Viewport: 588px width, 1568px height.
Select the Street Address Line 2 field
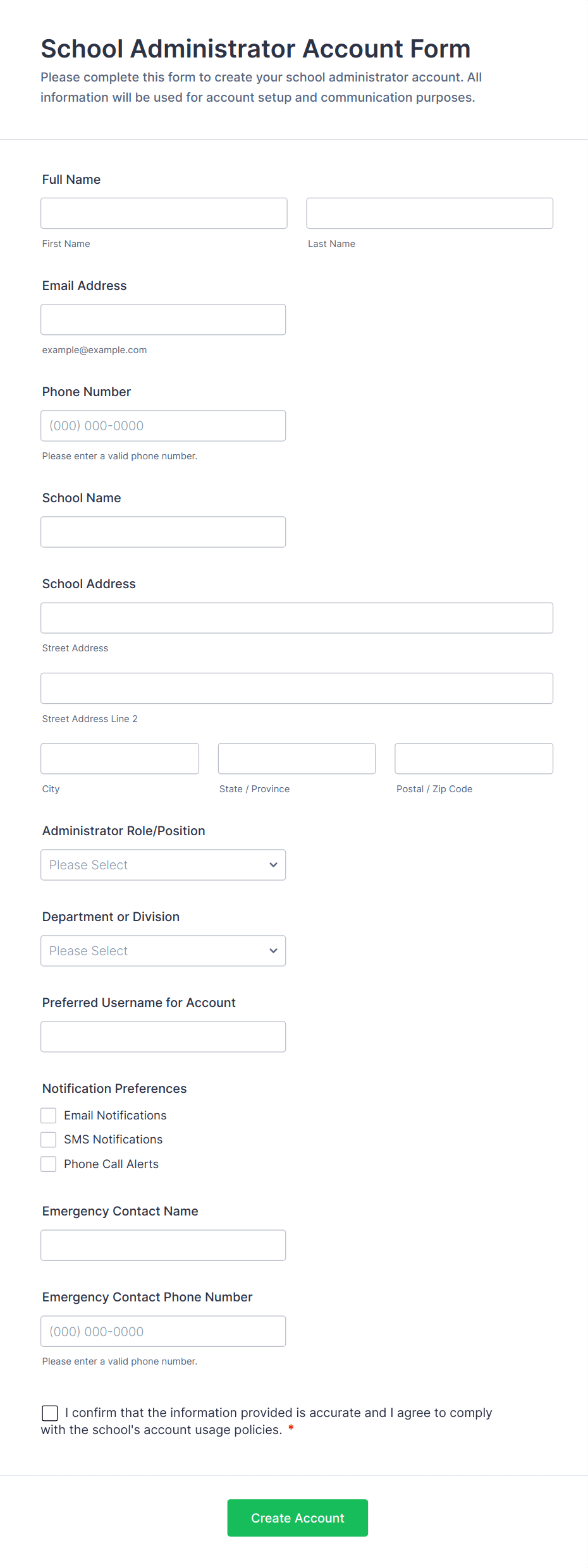(x=297, y=689)
